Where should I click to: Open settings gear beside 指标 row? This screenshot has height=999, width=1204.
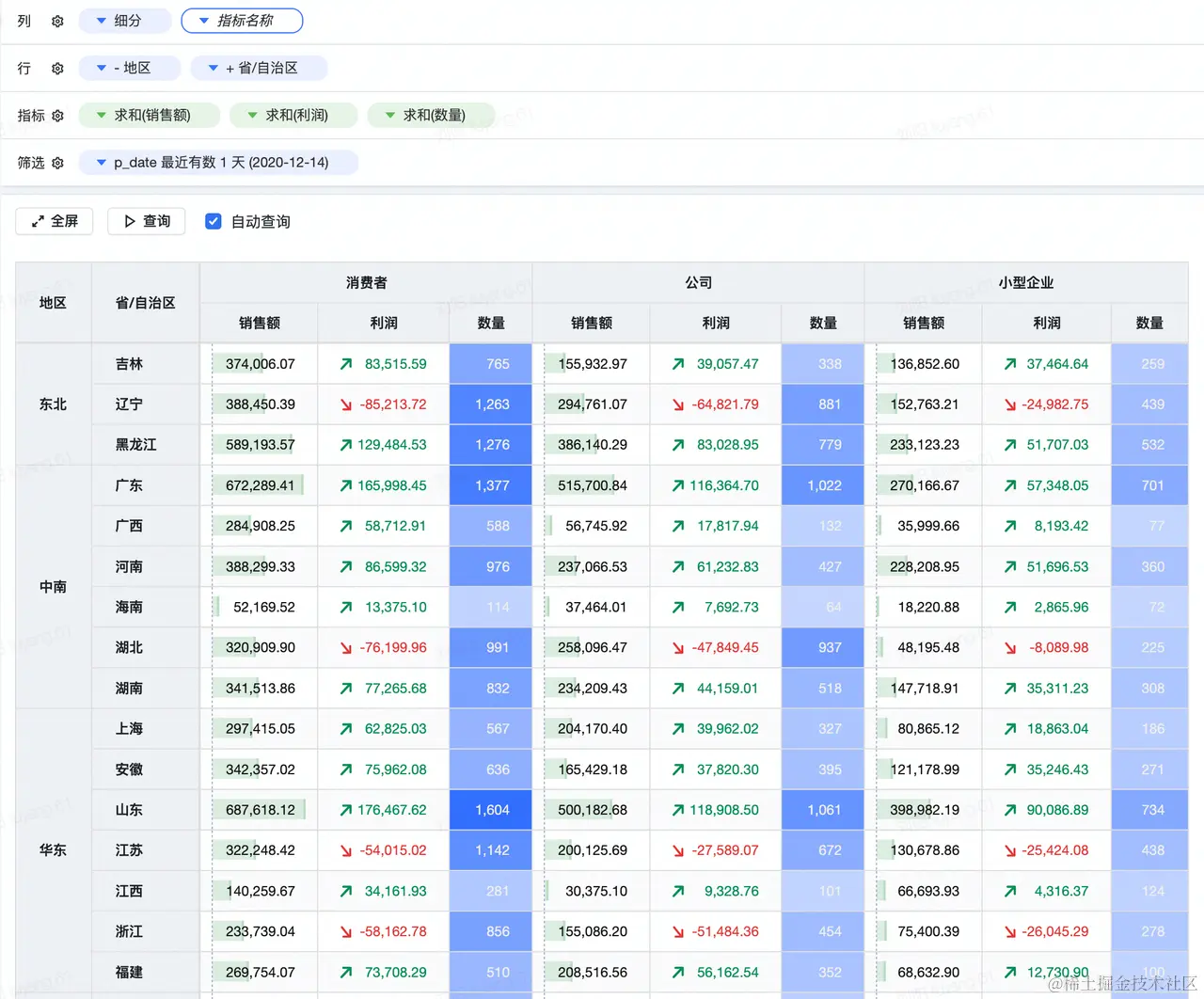pos(57,115)
